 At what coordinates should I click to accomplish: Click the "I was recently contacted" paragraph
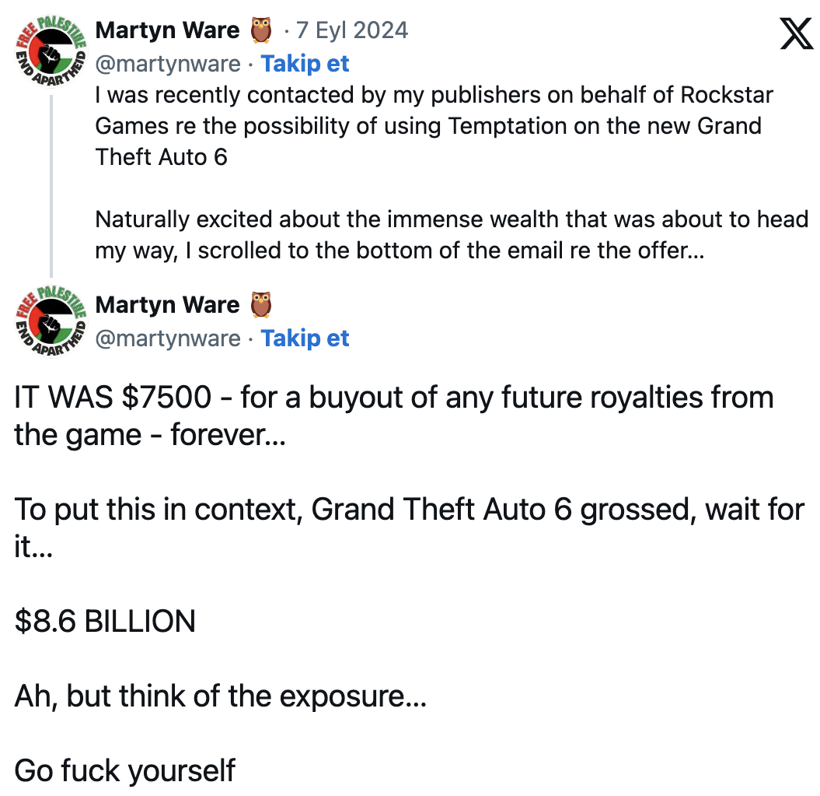(x=430, y=127)
